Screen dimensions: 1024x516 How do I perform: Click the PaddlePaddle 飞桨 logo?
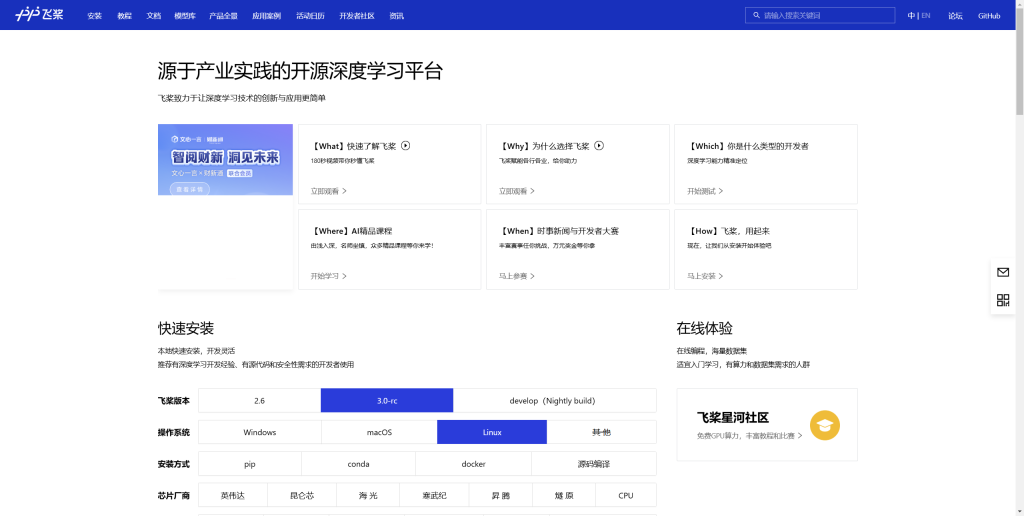39,14
